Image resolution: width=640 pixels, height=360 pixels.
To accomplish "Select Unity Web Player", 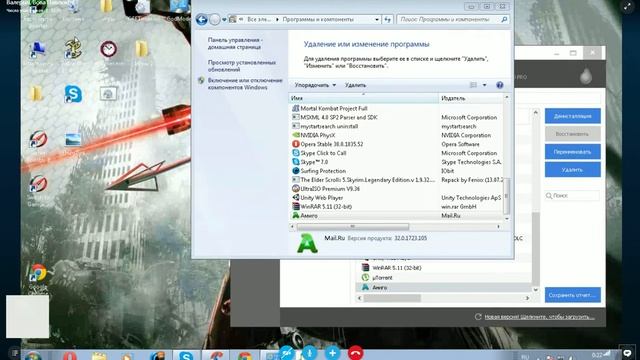I will [x=322, y=198].
